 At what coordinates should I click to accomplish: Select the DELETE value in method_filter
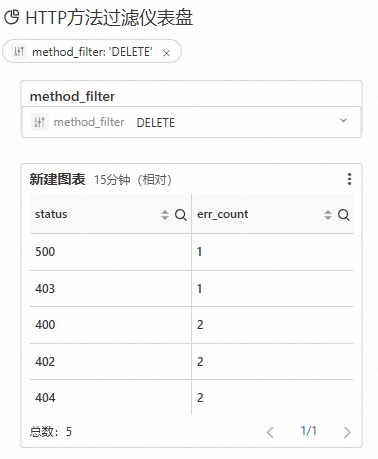(x=156, y=123)
